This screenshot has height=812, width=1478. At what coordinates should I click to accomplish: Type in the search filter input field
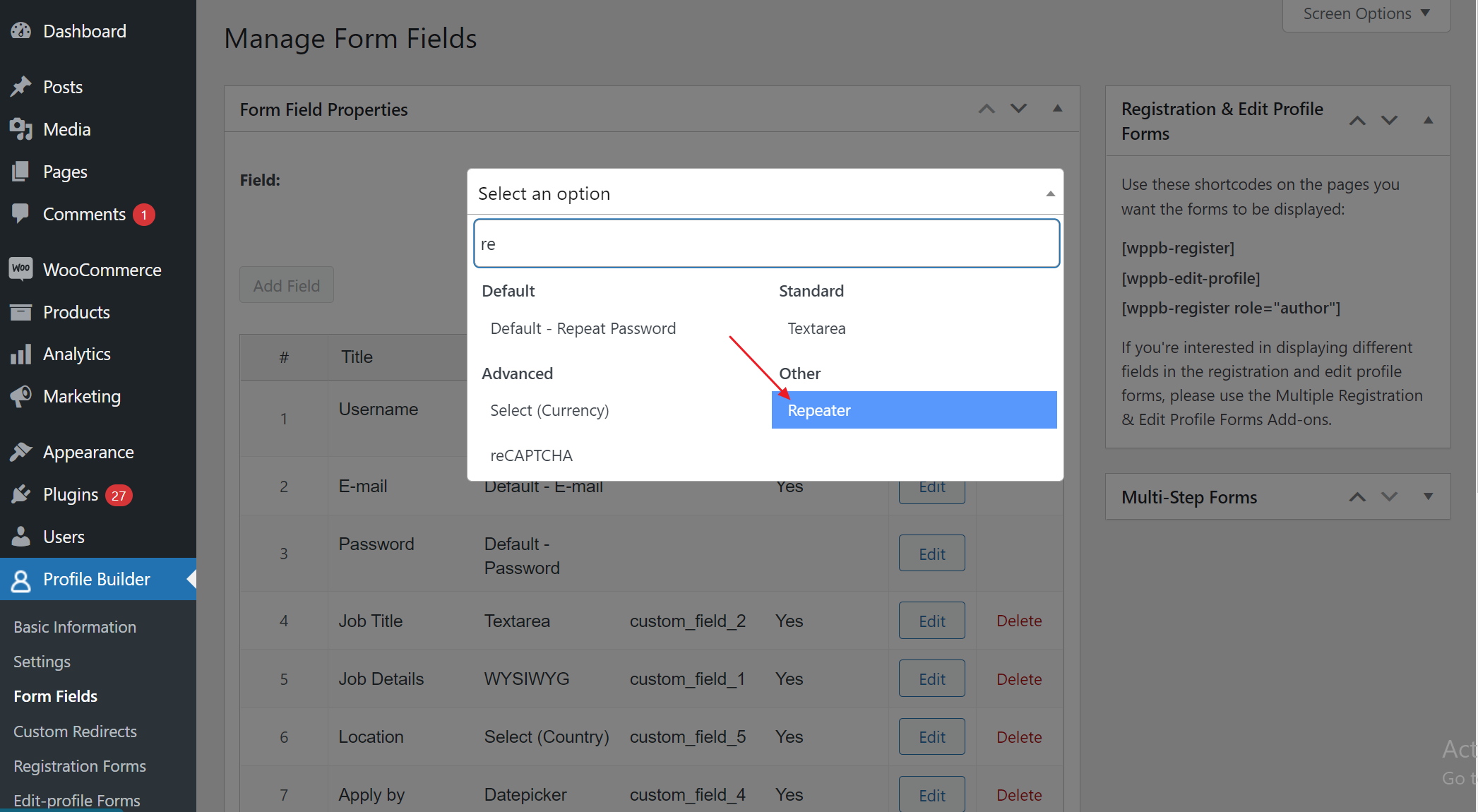point(766,243)
